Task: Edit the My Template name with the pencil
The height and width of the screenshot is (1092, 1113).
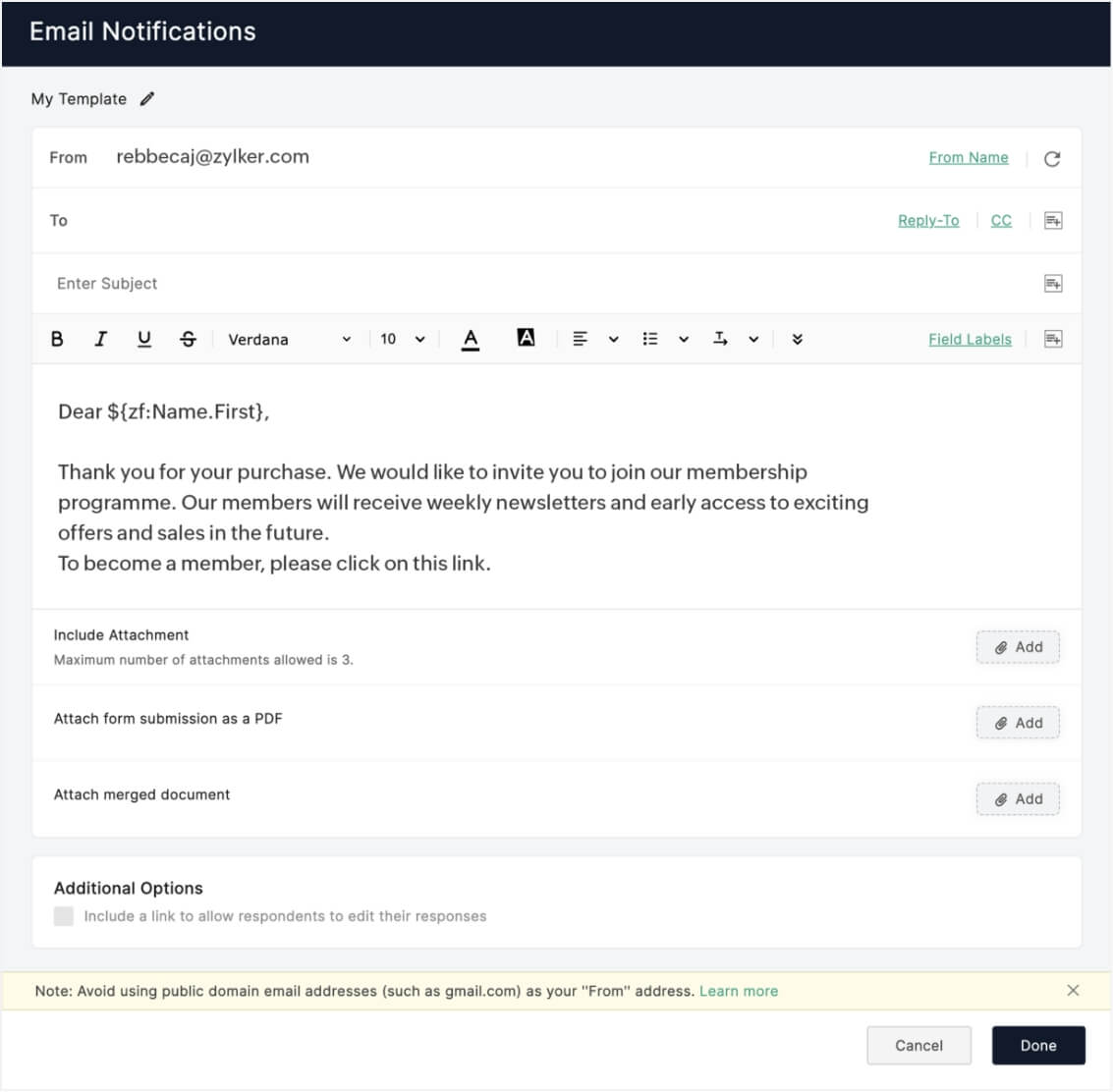Action: (147, 98)
